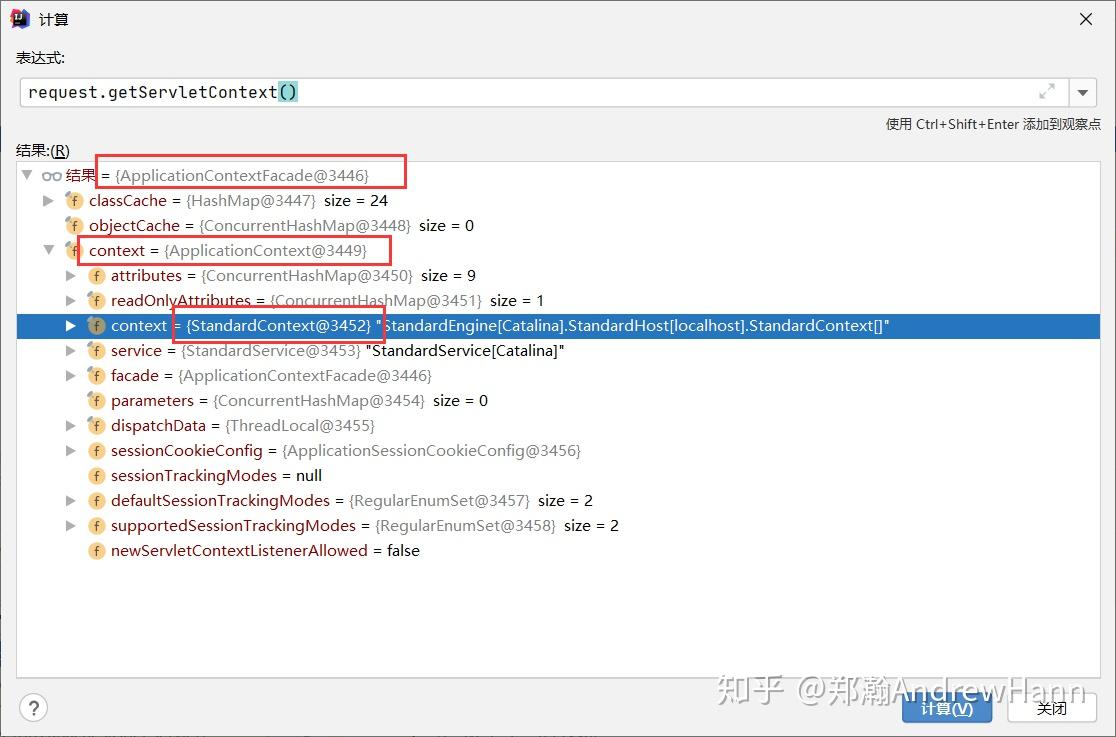Image resolution: width=1116 pixels, height=737 pixels.
Task: Open help via the question mark icon
Action: click(33, 707)
